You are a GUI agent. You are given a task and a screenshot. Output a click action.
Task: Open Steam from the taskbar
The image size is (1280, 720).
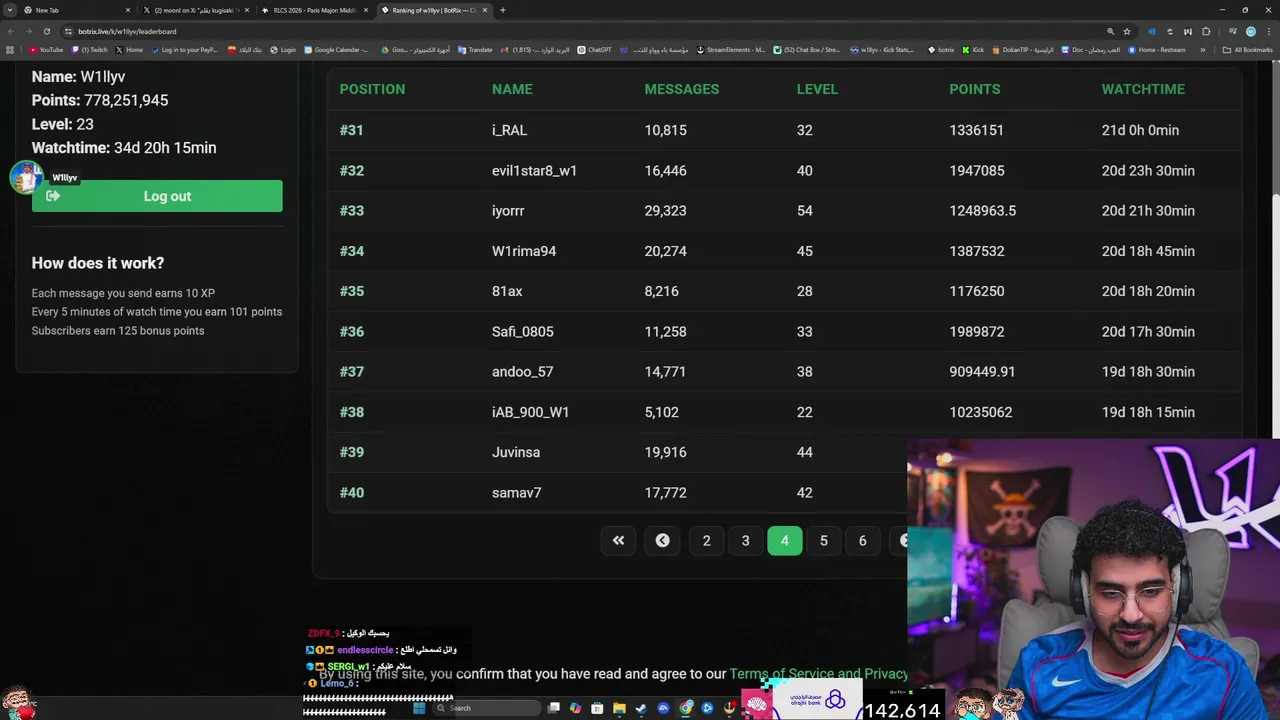point(641,708)
